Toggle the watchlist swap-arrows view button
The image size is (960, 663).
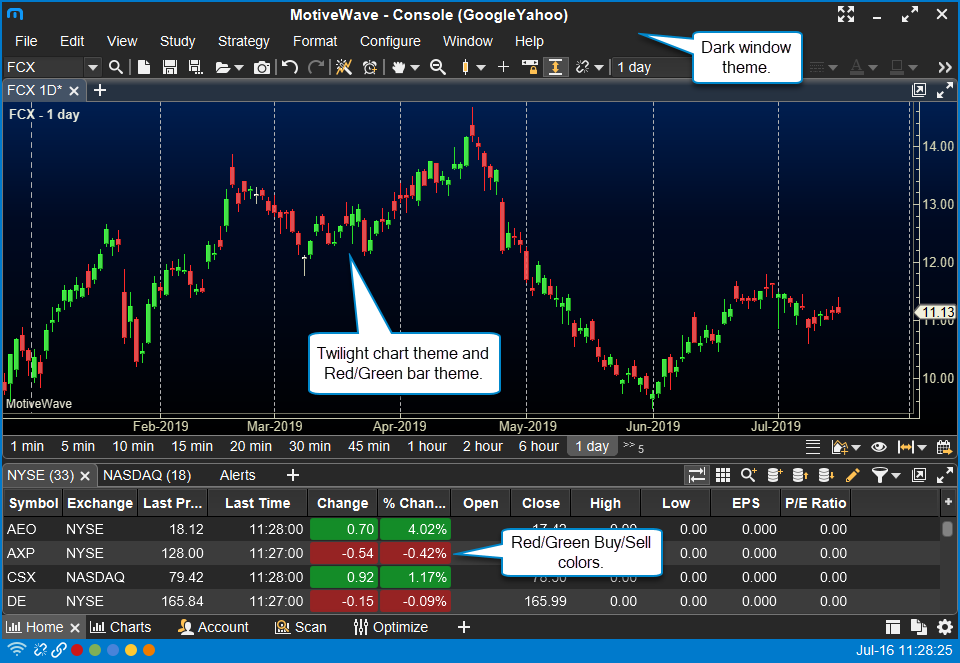tap(696, 475)
